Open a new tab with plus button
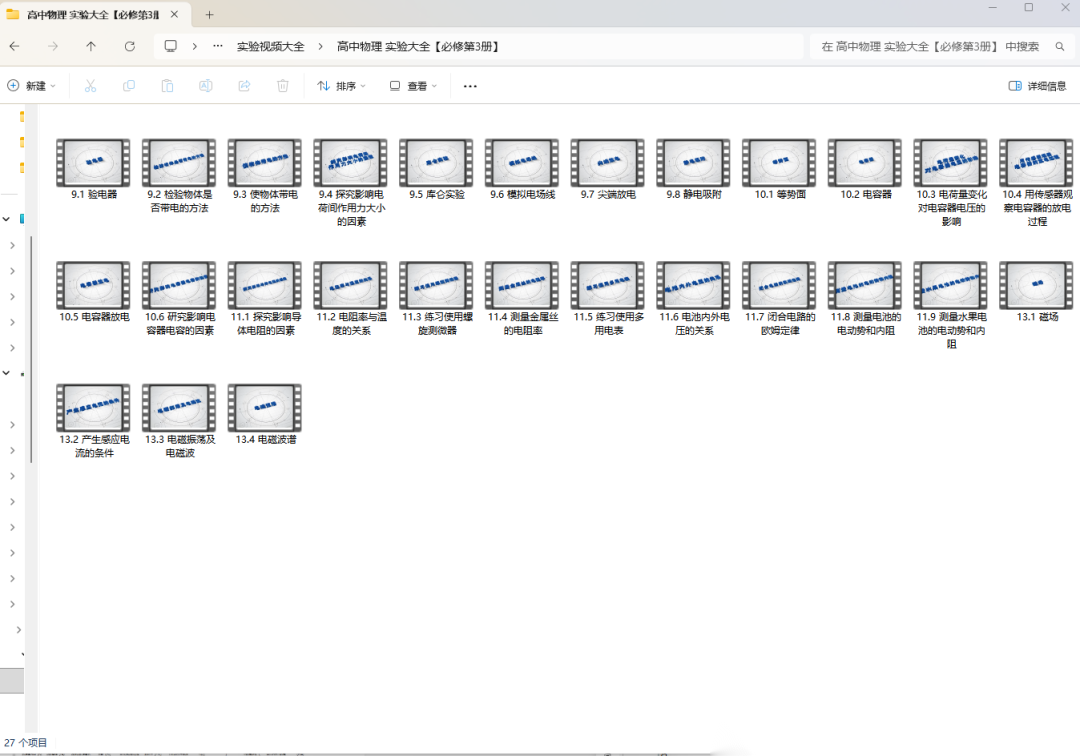The image size is (1080, 756). pyautogui.click(x=210, y=15)
